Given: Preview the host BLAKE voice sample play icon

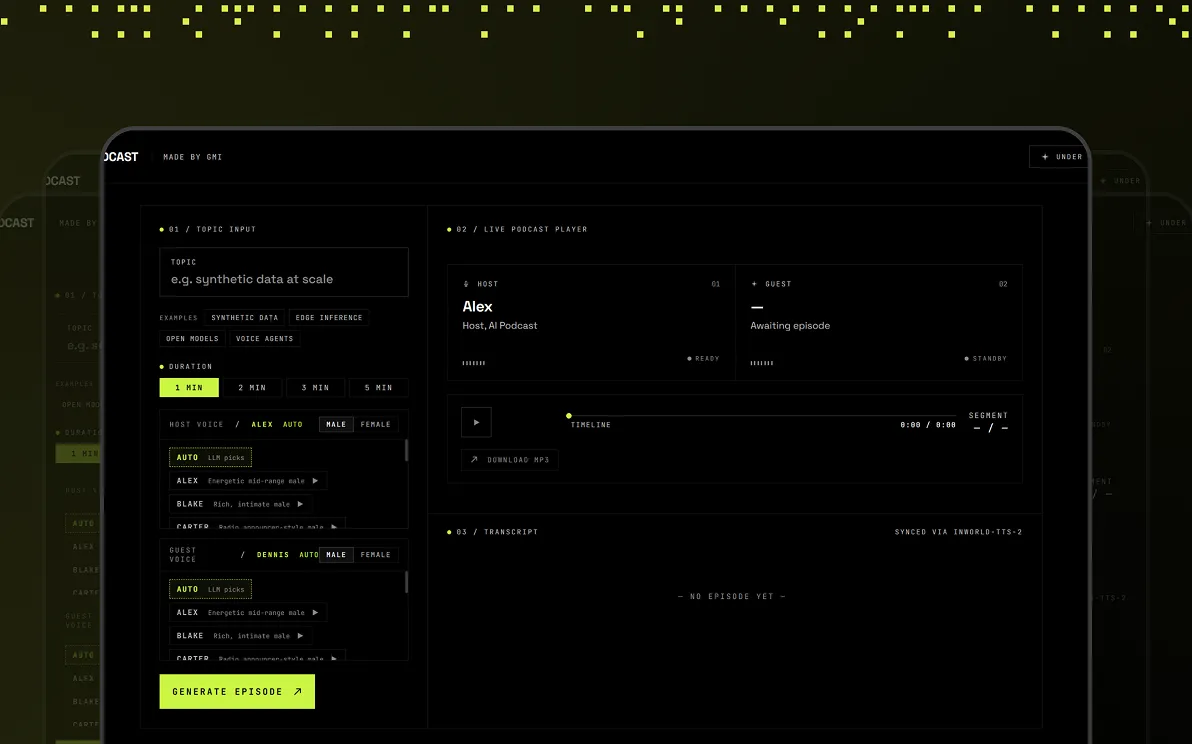Looking at the screenshot, I should point(300,504).
